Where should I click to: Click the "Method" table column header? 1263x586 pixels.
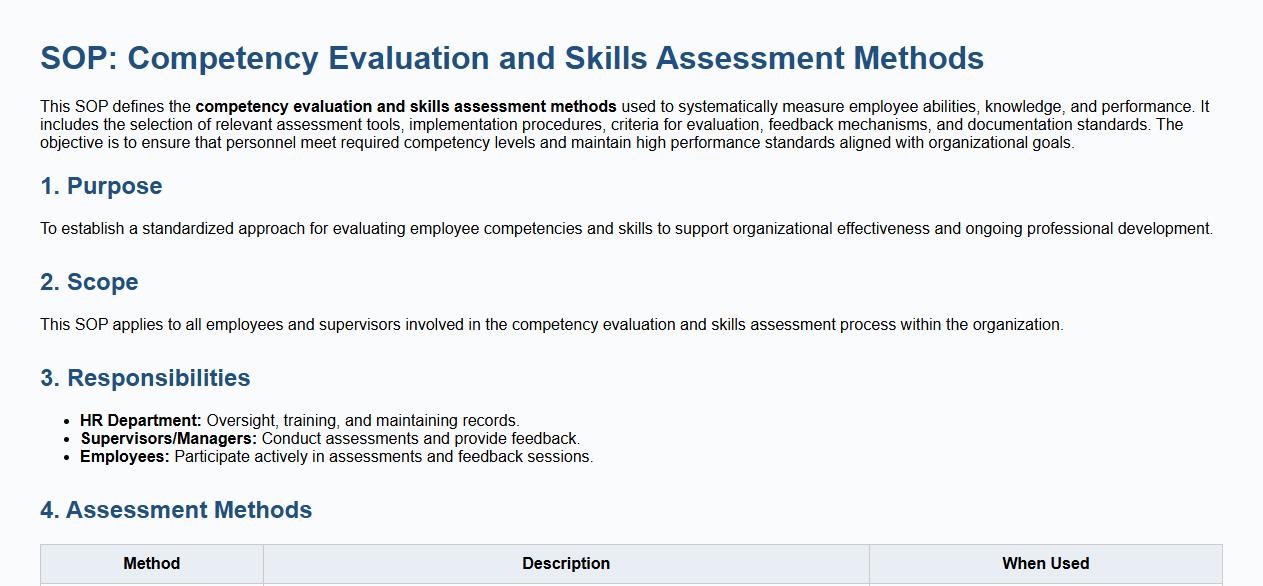click(152, 564)
